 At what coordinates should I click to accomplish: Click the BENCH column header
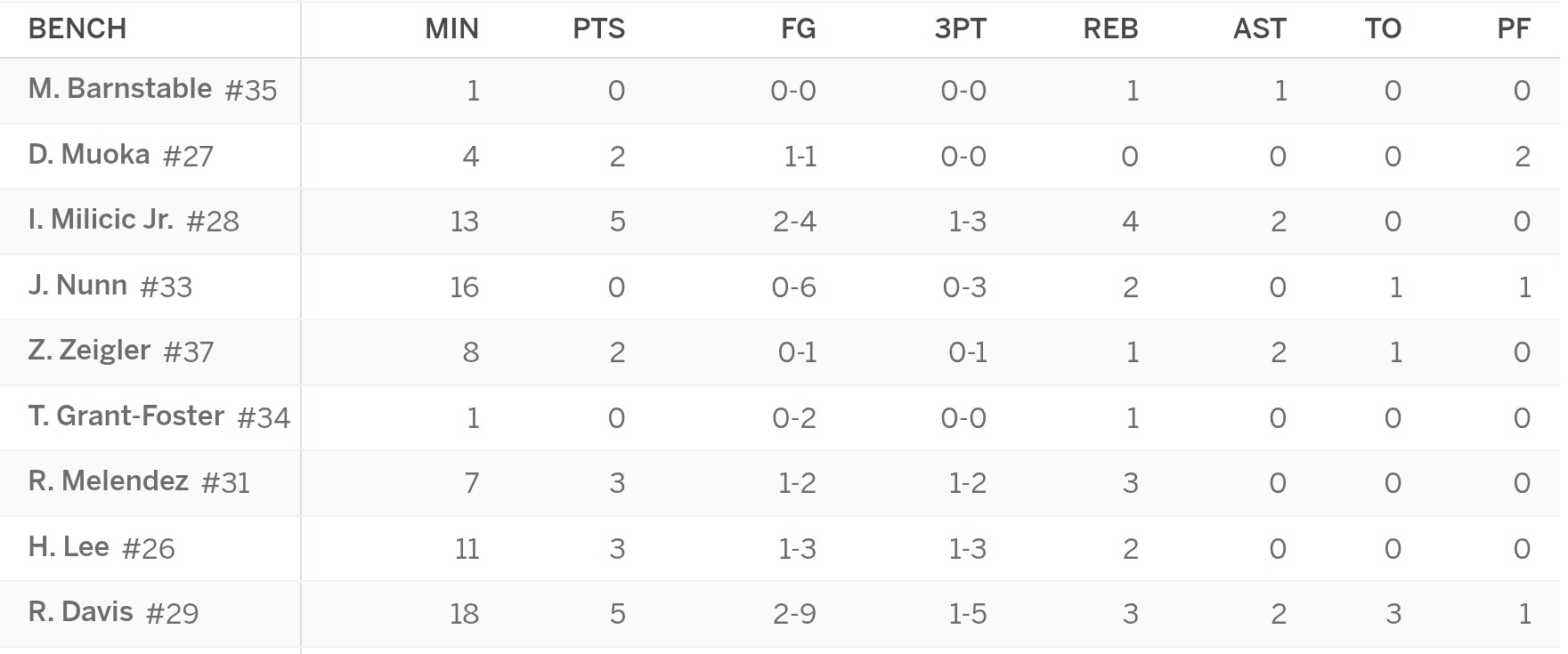point(77,28)
